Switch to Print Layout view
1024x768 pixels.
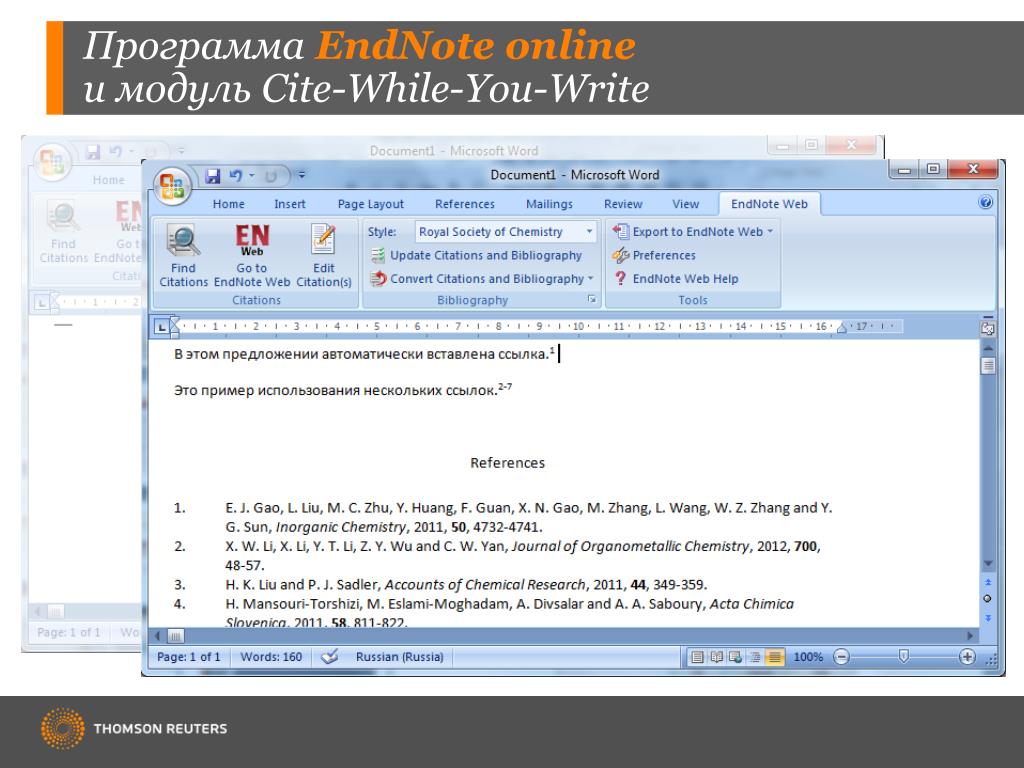697,657
